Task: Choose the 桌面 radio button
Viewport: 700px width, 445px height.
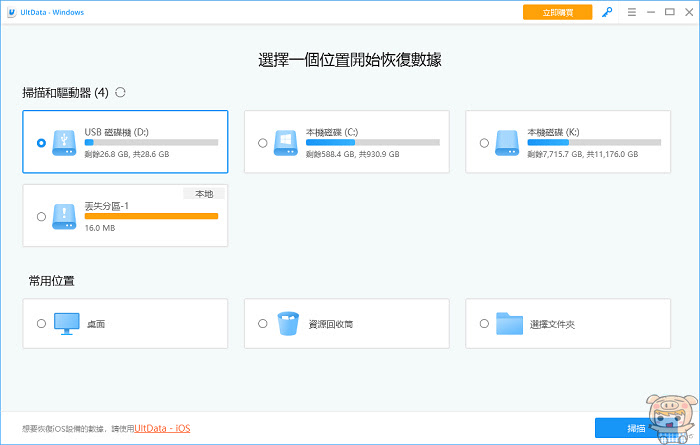Action: (x=41, y=323)
